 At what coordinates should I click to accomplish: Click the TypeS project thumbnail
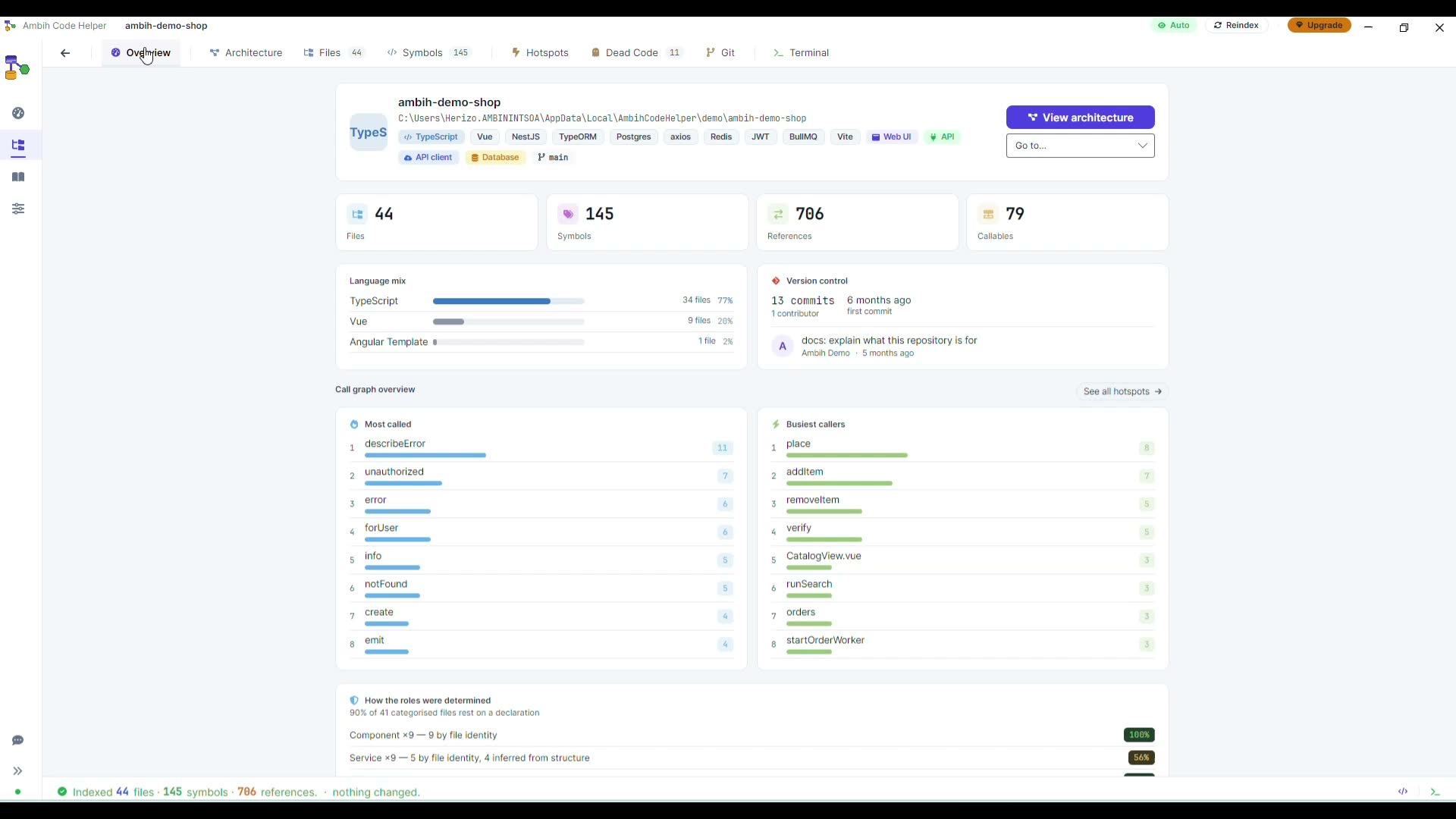click(369, 133)
